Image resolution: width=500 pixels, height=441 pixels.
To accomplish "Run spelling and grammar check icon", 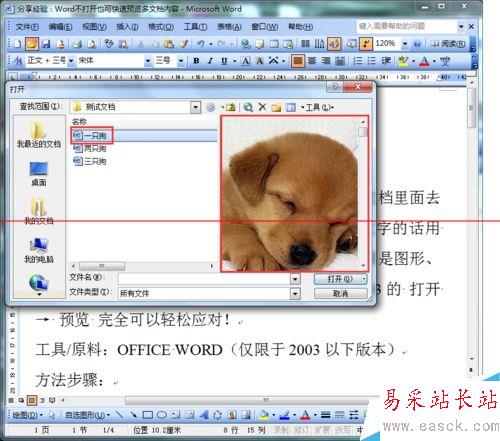I will click(109, 44).
